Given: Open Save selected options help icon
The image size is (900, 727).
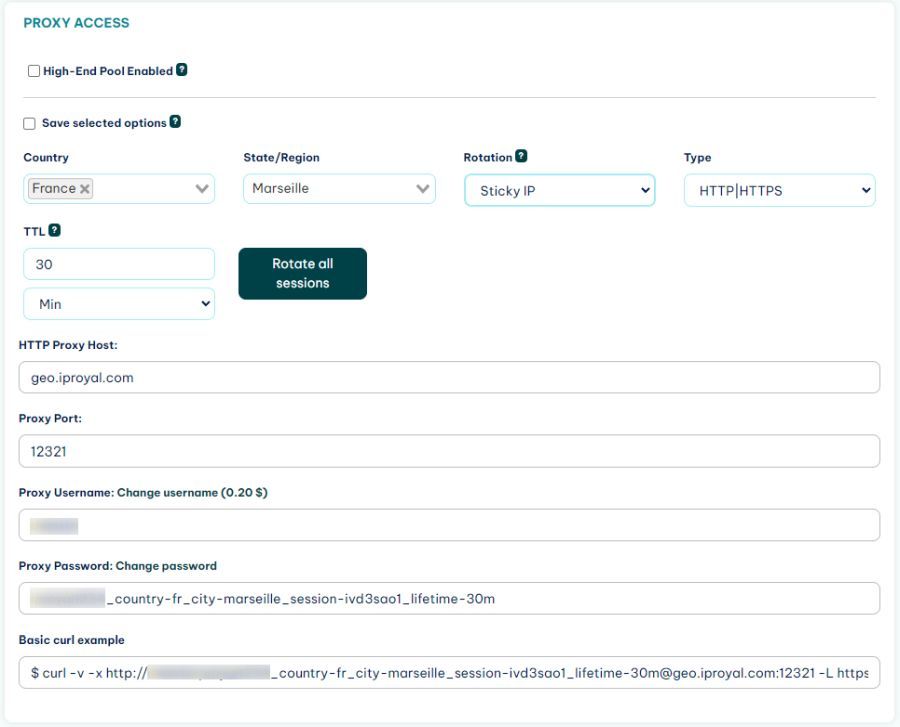Looking at the screenshot, I should (175, 122).
